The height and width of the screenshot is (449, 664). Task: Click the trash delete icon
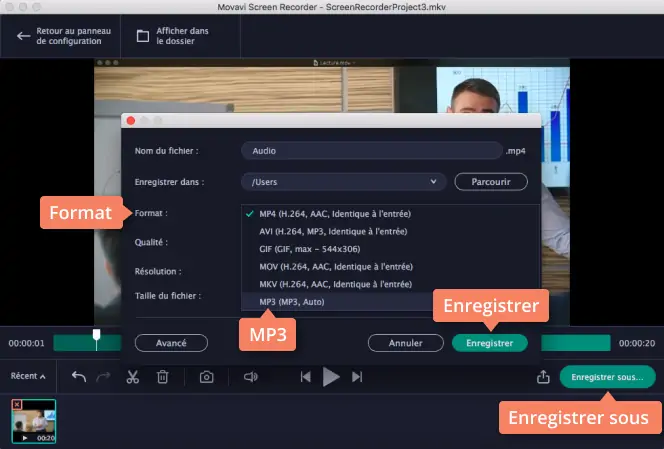pyautogui.click(x=163, y=377)
